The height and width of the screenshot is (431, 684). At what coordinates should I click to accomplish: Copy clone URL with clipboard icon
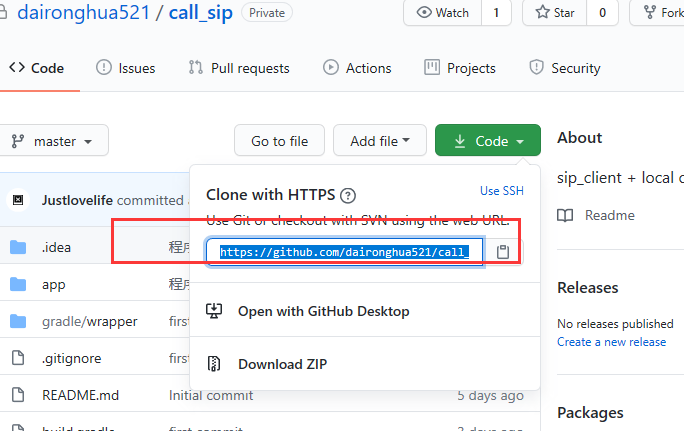tap(503, 252)
